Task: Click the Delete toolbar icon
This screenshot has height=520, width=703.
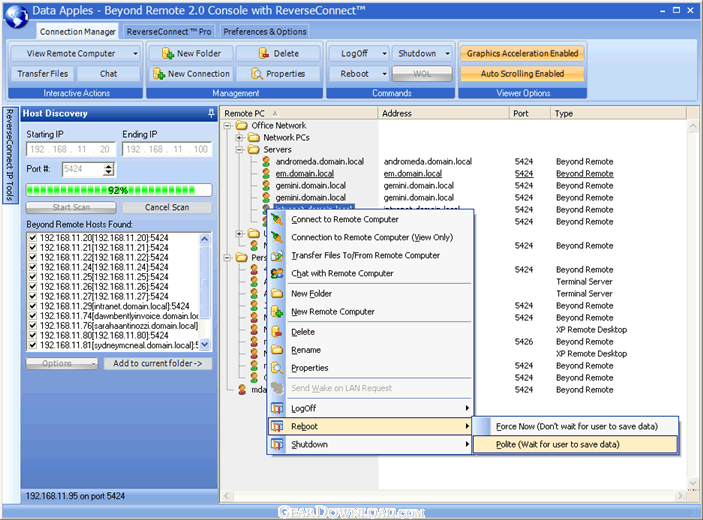Action: click(264, 53)
